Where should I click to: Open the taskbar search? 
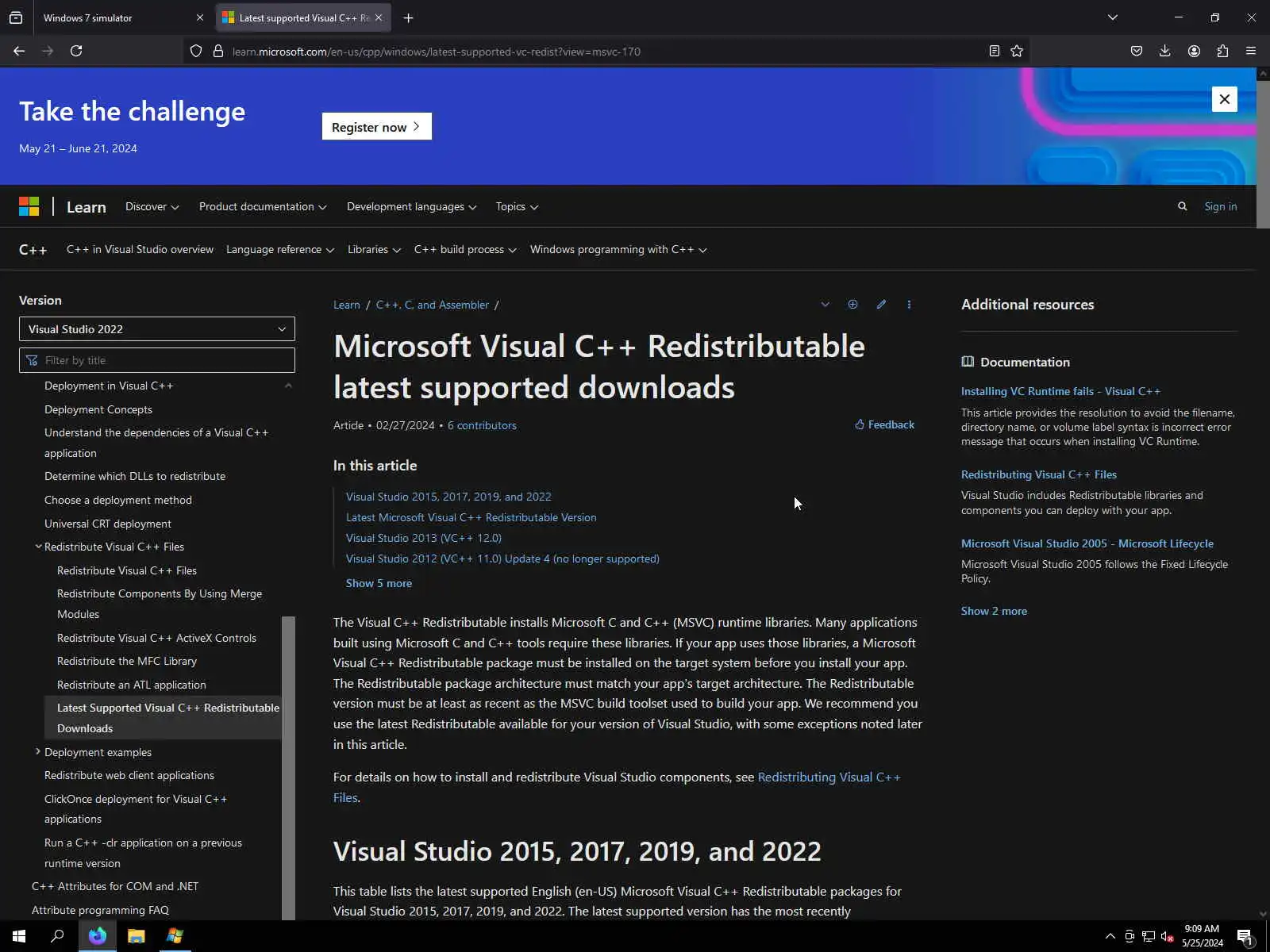pyautogui.click(x=57, y=936)
